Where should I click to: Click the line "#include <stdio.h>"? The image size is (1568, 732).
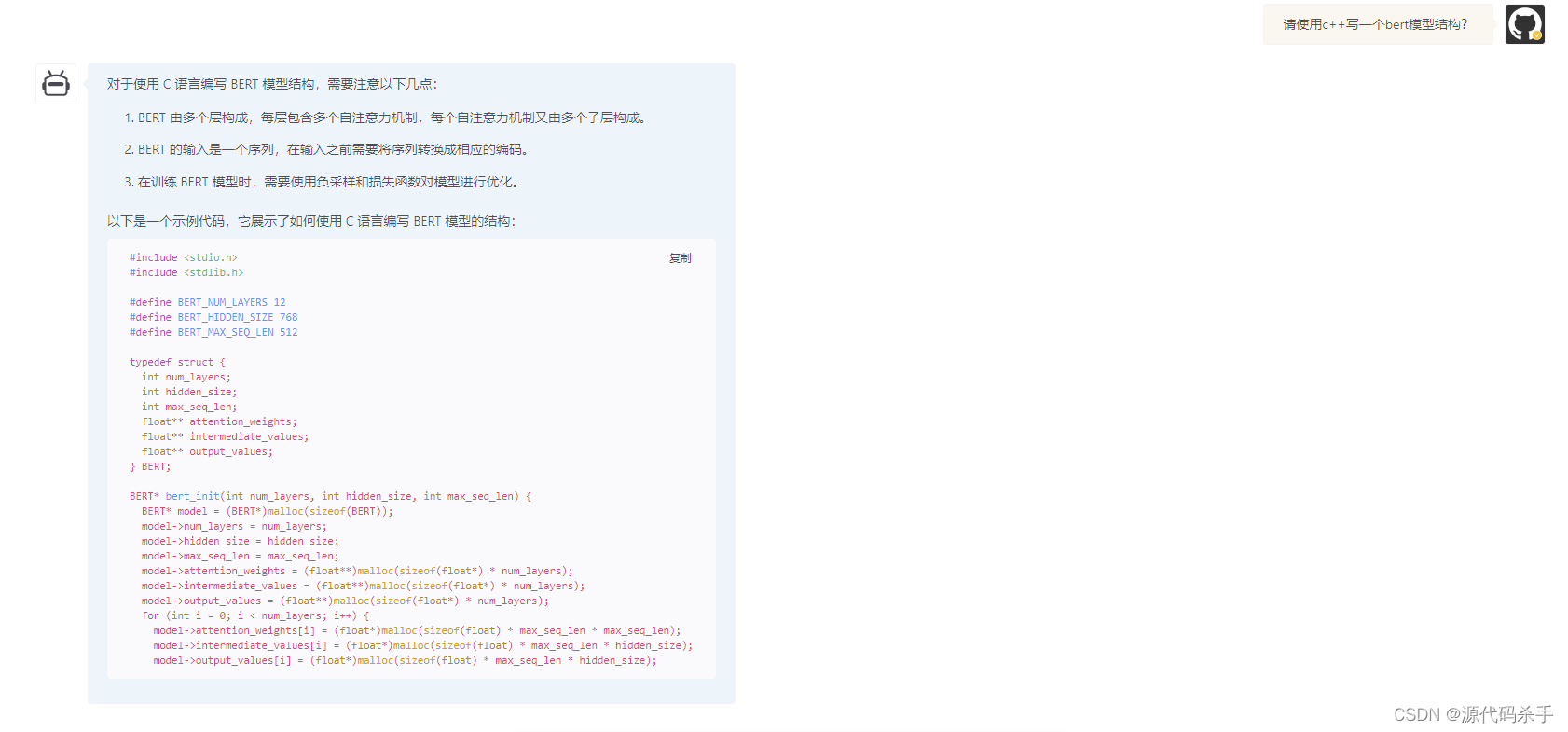(184, 257)
